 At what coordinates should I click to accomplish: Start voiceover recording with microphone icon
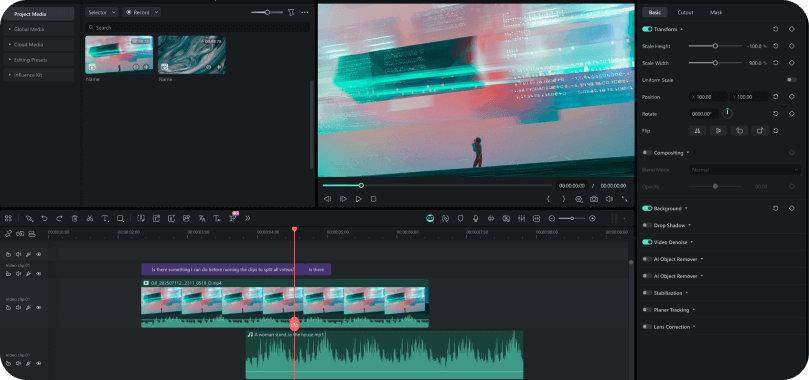pyautogui.click(x=476, y=219)
